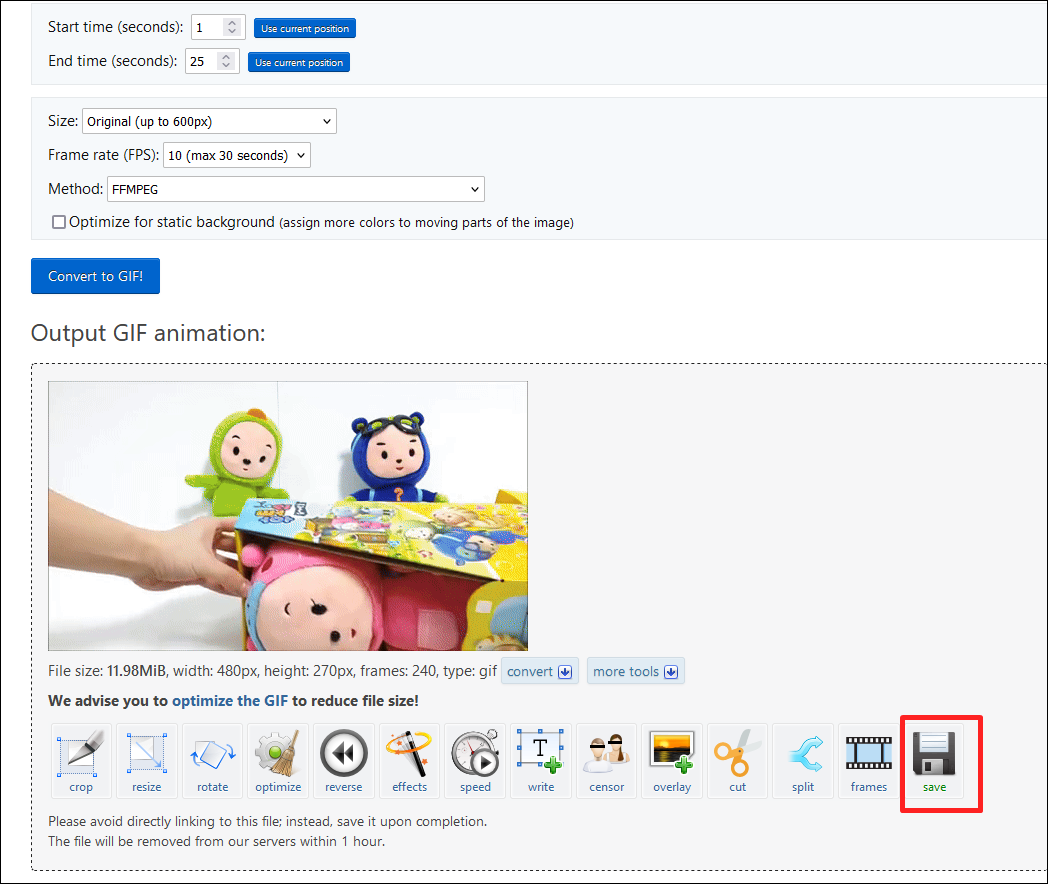
Task: Open the frames tool
Action: [x=869, y=760]
